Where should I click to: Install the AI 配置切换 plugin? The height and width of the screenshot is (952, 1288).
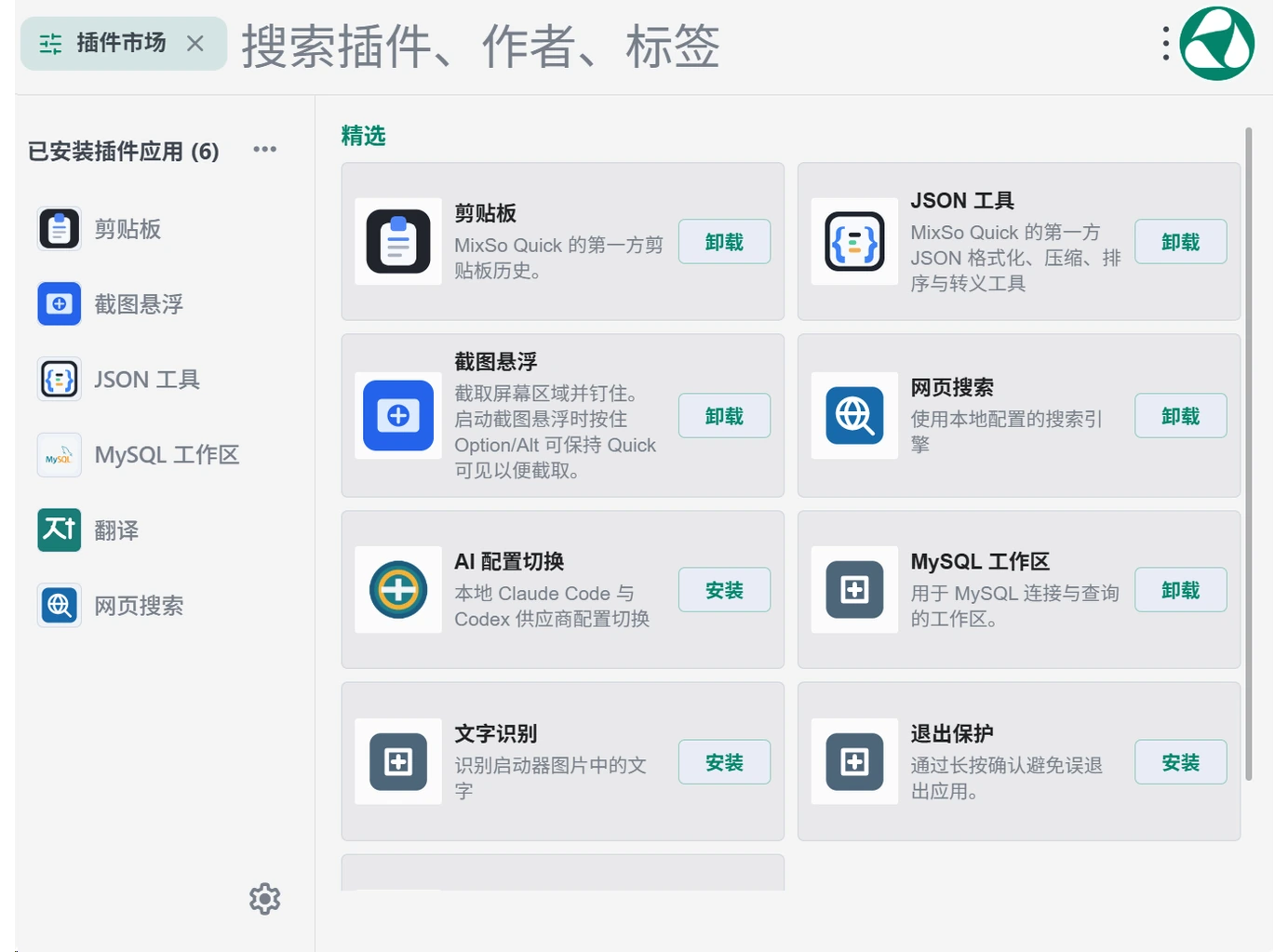pos(724,590)
